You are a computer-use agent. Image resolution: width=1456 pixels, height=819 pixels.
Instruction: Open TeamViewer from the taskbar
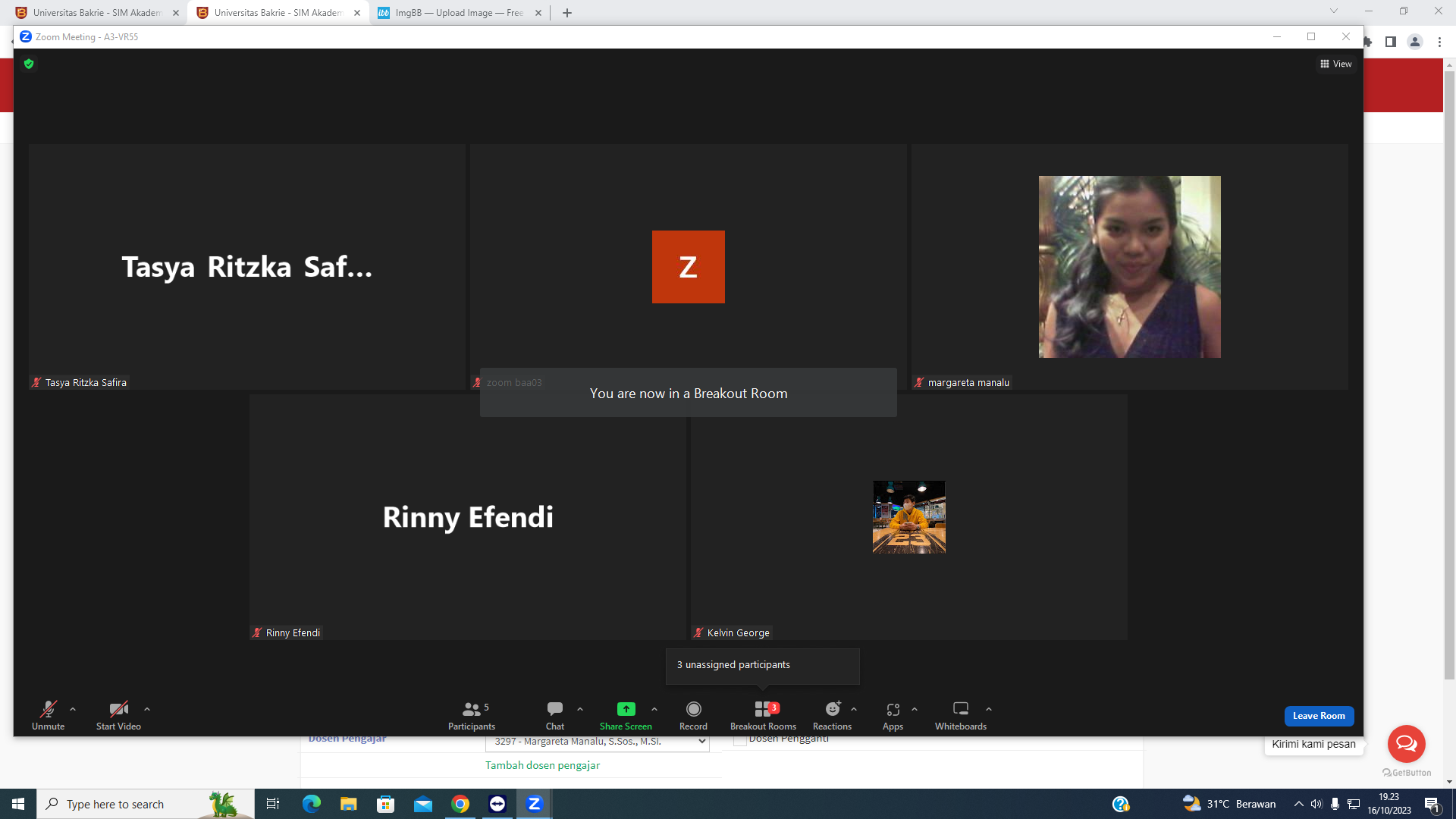(497, 804)
